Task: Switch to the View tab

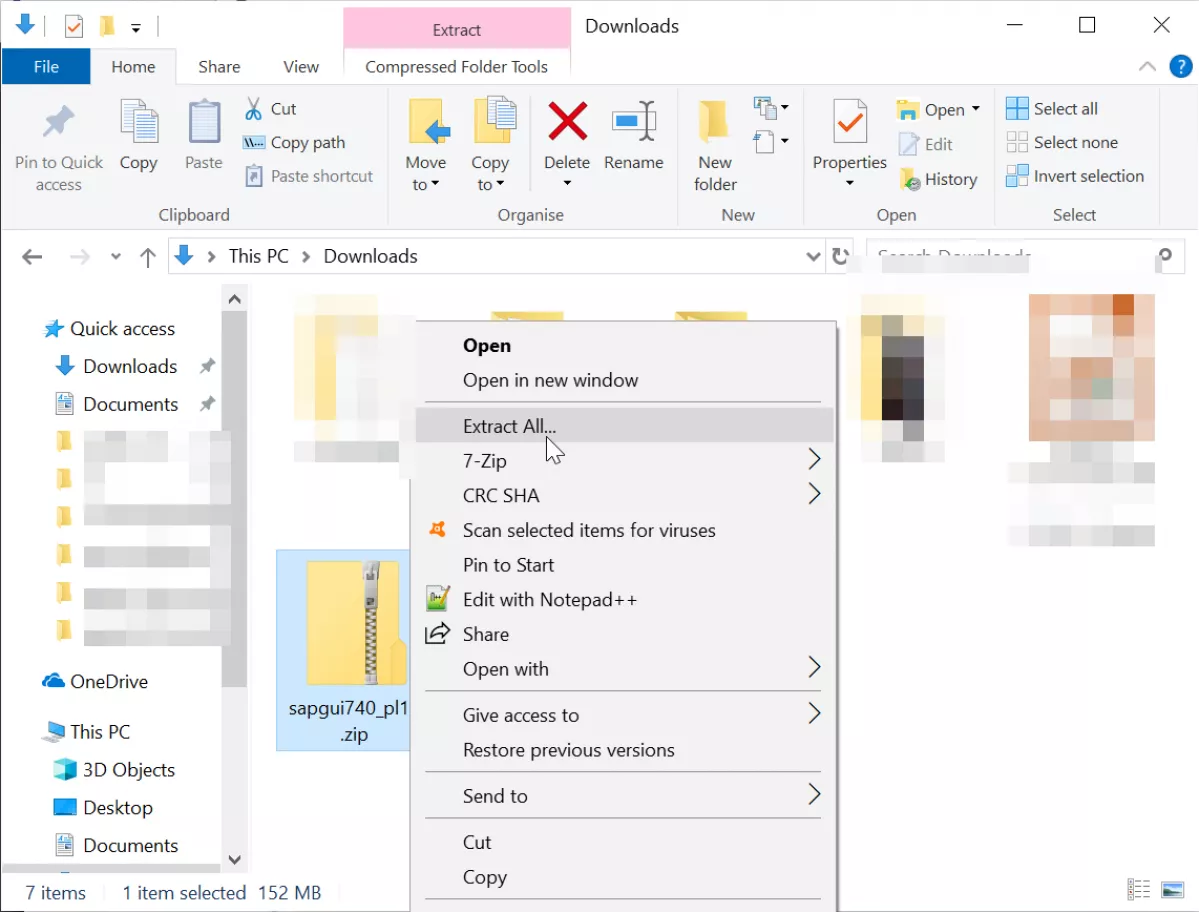Action: coord(301,67)
